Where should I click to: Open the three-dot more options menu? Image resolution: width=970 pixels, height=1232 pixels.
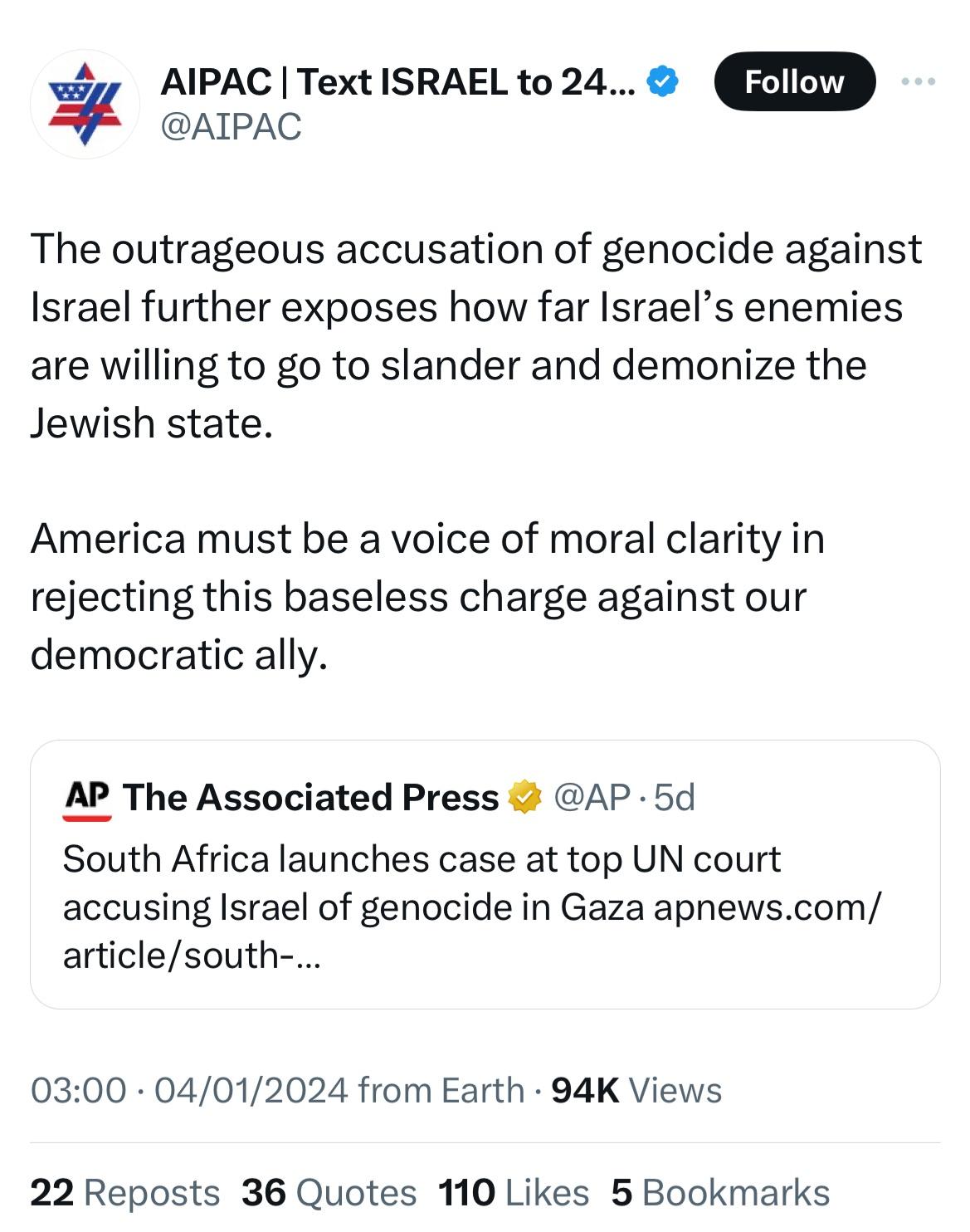coord(919,81)
